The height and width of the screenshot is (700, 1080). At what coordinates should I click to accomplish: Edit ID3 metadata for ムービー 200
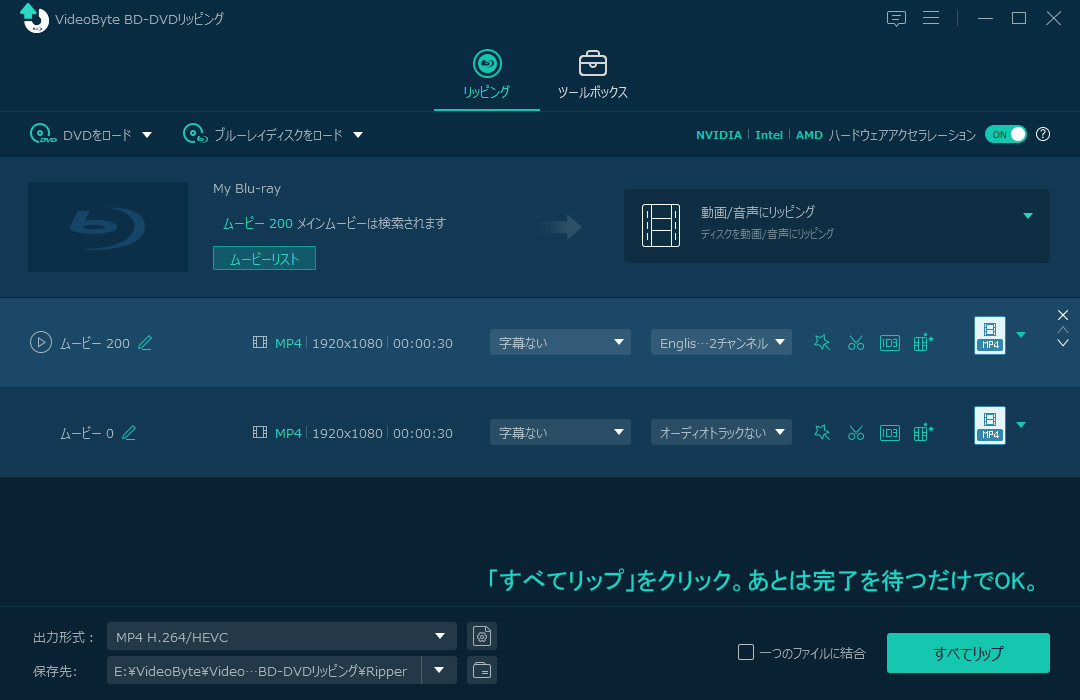pyautogui.click(x=889, y=342)
